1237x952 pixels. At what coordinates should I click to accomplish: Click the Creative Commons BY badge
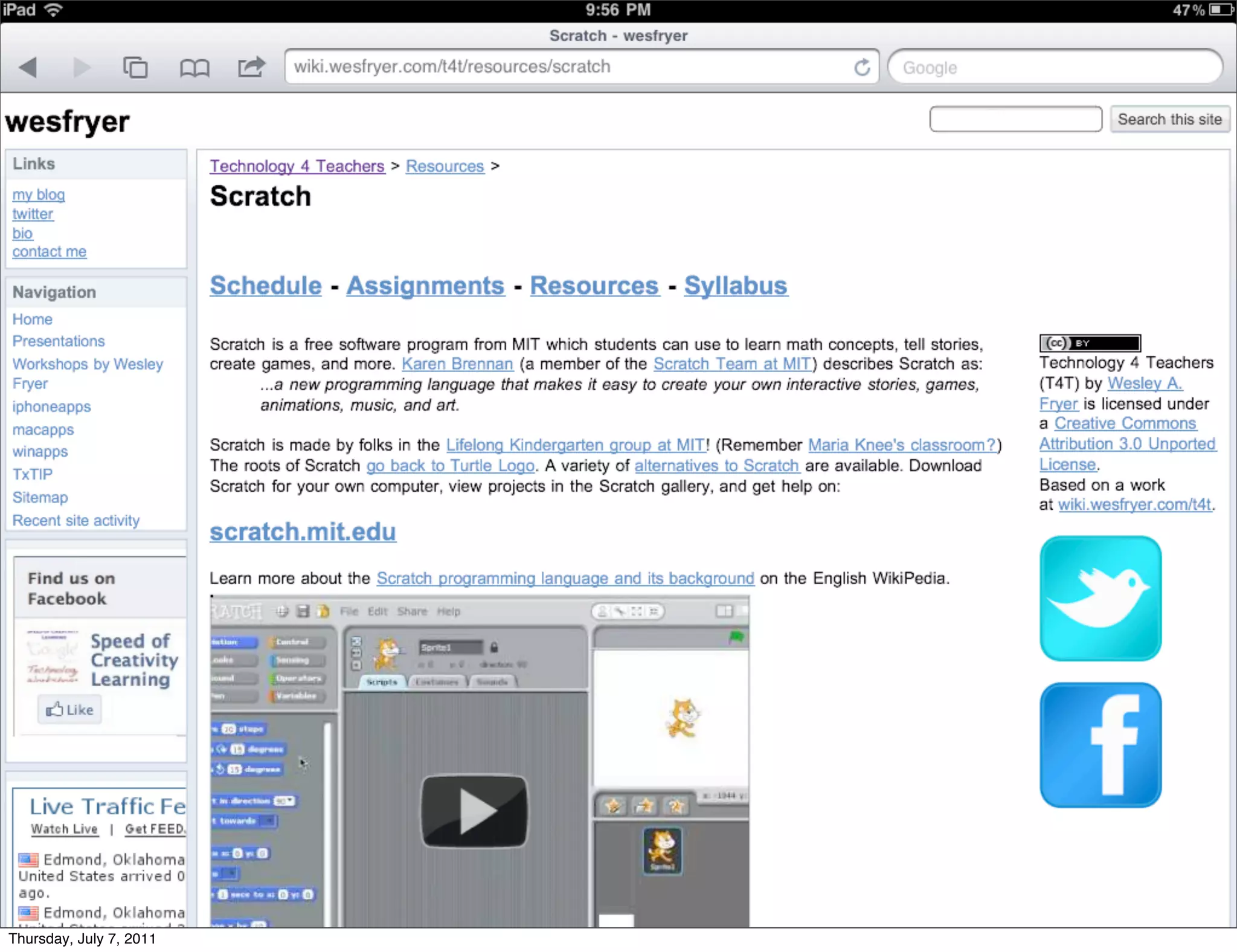point(1090,343)
